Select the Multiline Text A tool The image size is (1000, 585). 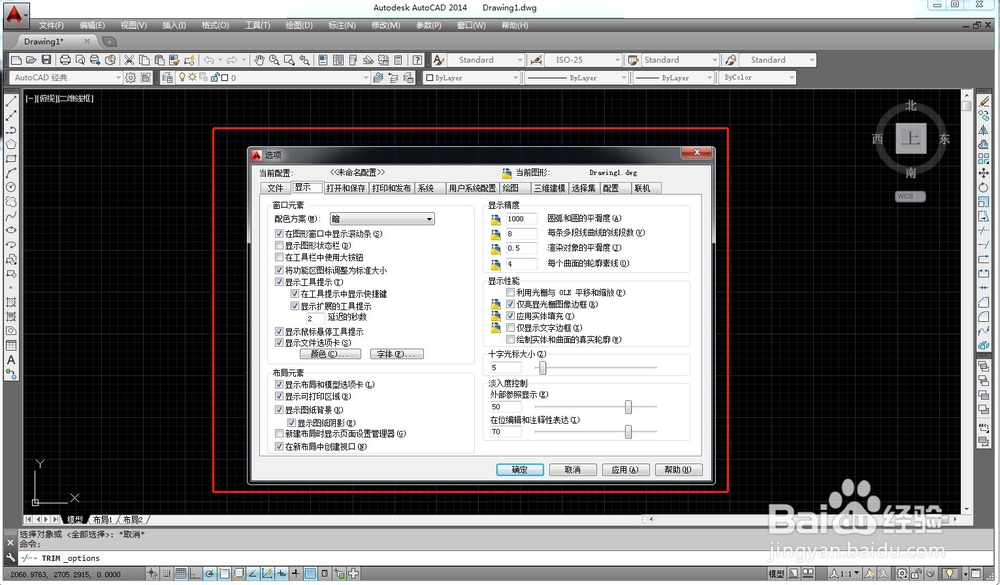click(x=11, y=360)
